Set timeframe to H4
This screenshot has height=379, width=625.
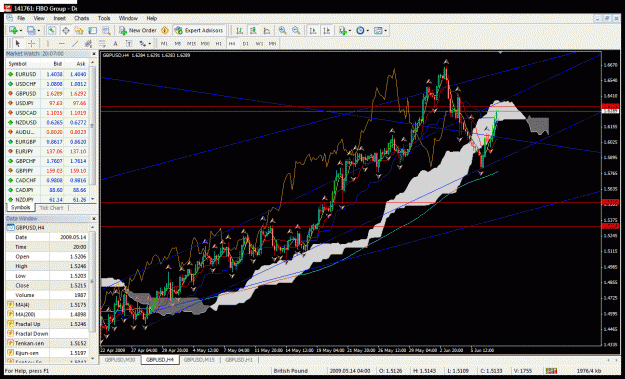click(232, 43)
